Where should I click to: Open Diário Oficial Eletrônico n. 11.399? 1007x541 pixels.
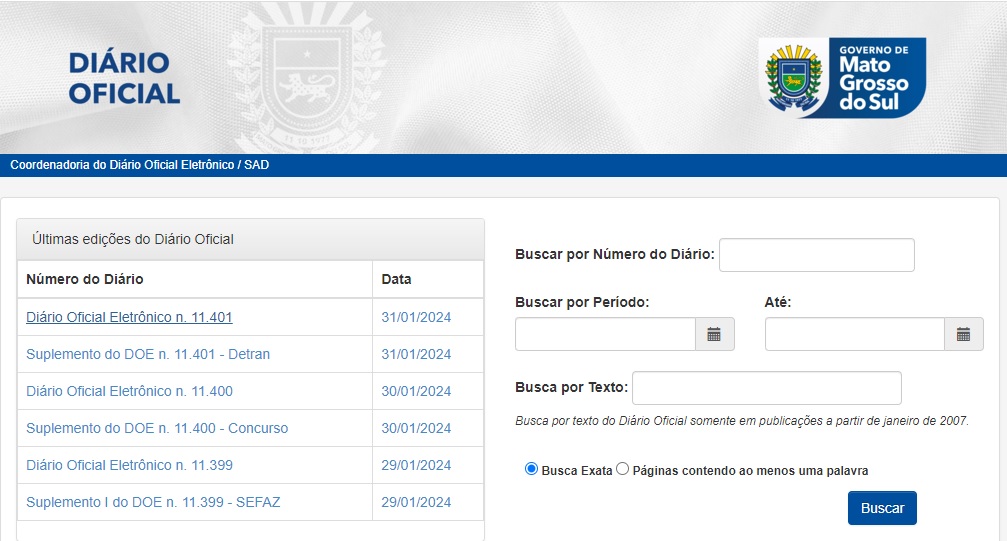tap(129, 465)
